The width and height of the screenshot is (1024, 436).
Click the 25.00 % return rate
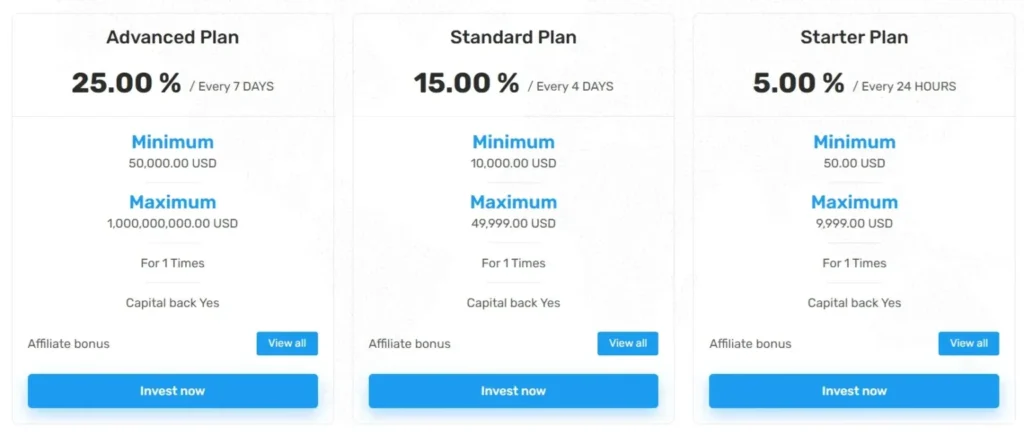126,84
